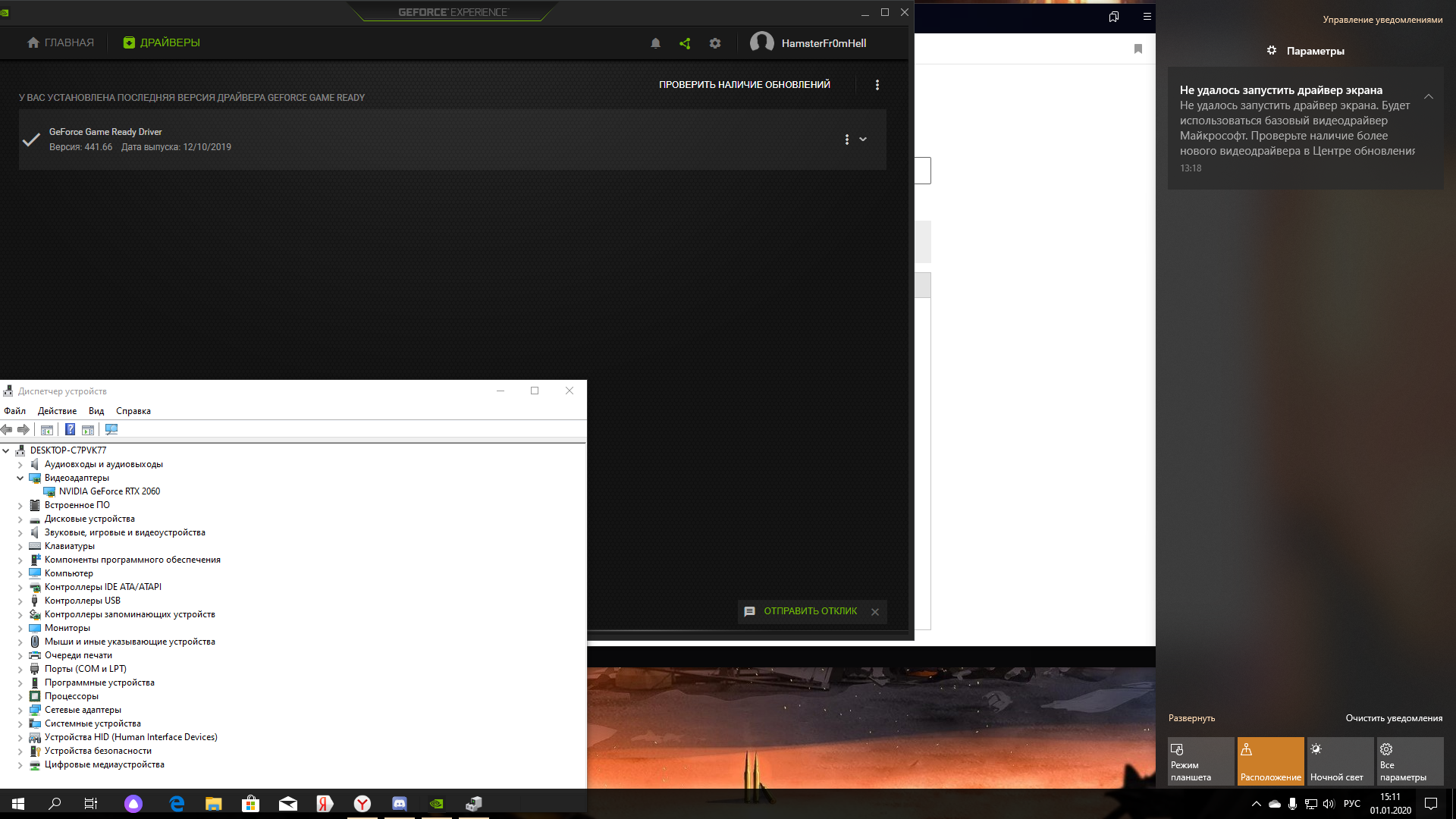The height and width of the screenshot is (819, 1456).
Task: Select NVIDIA GeForce RTX 2060 device
Action: tap(109, 491)
